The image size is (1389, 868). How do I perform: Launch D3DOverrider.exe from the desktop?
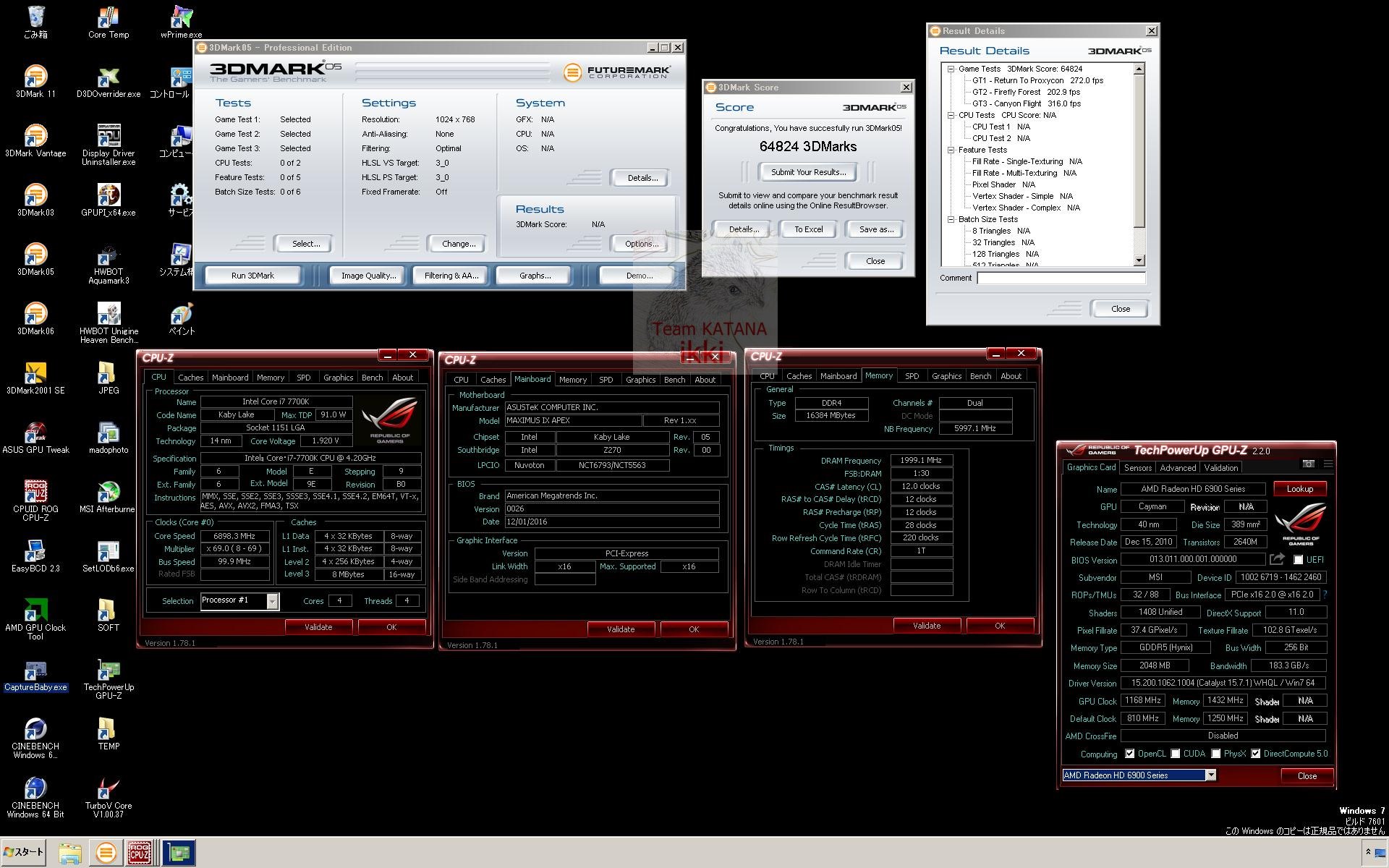109,82
